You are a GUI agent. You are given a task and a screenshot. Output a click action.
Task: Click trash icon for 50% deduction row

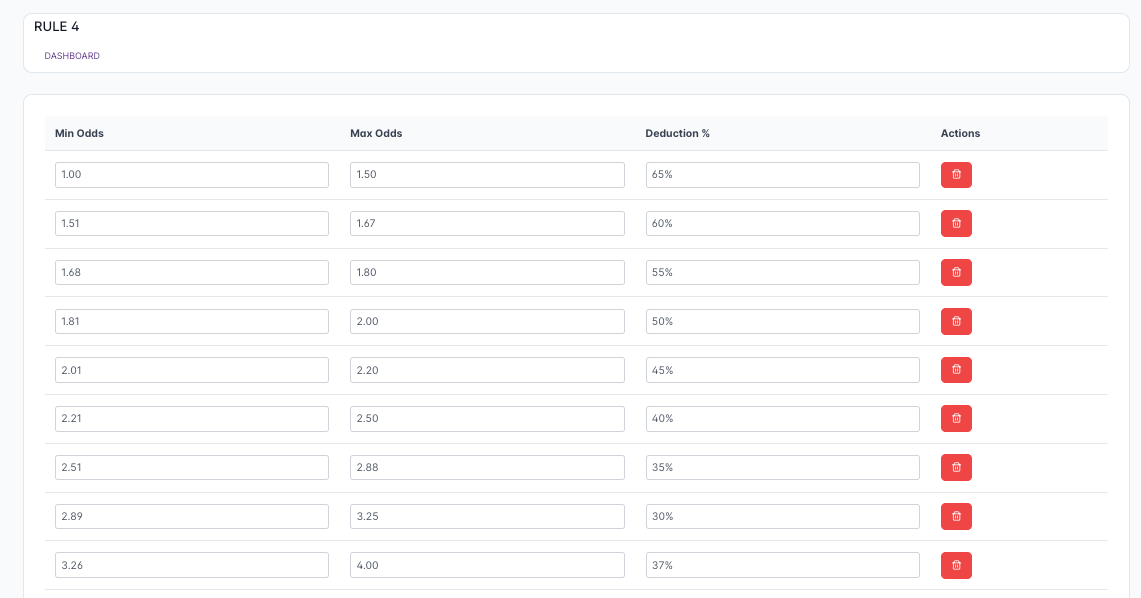pos(955,322)
